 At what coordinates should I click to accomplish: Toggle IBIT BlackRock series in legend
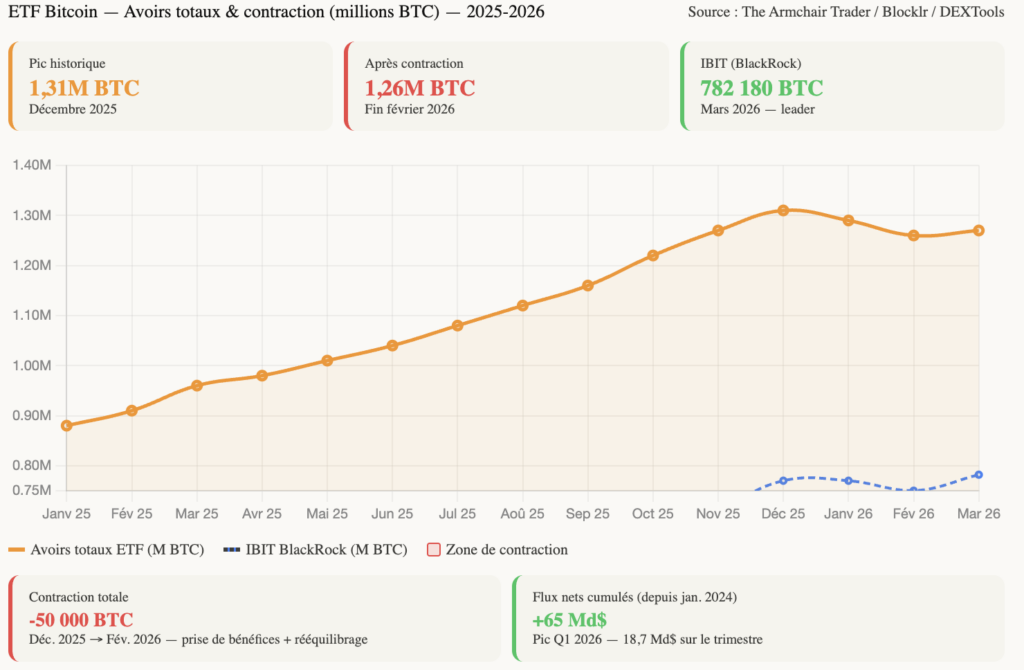coord(315,549)
